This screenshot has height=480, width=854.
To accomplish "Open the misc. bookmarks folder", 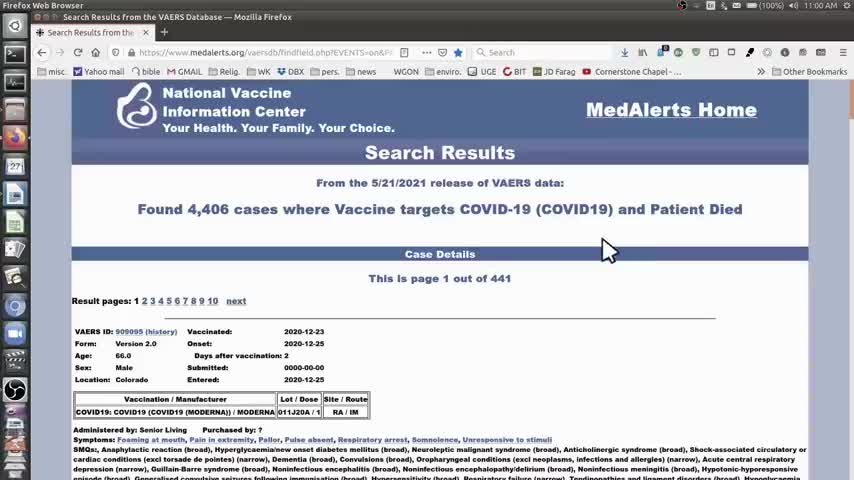I will point(52,71).
